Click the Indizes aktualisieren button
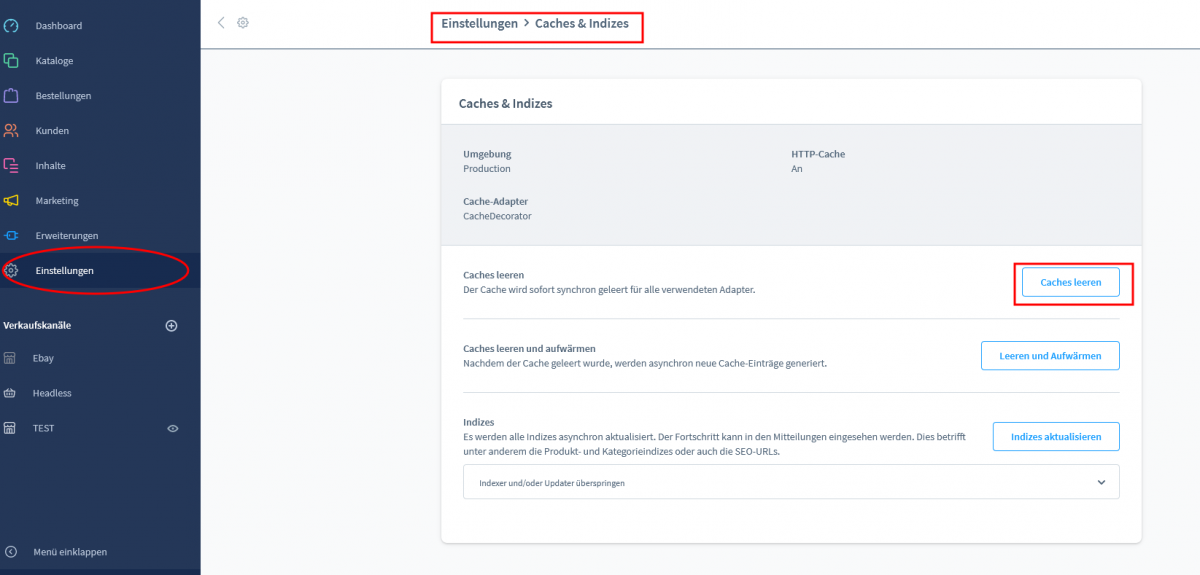This screenshot has width=1200, height=575. coord(1055,437)
